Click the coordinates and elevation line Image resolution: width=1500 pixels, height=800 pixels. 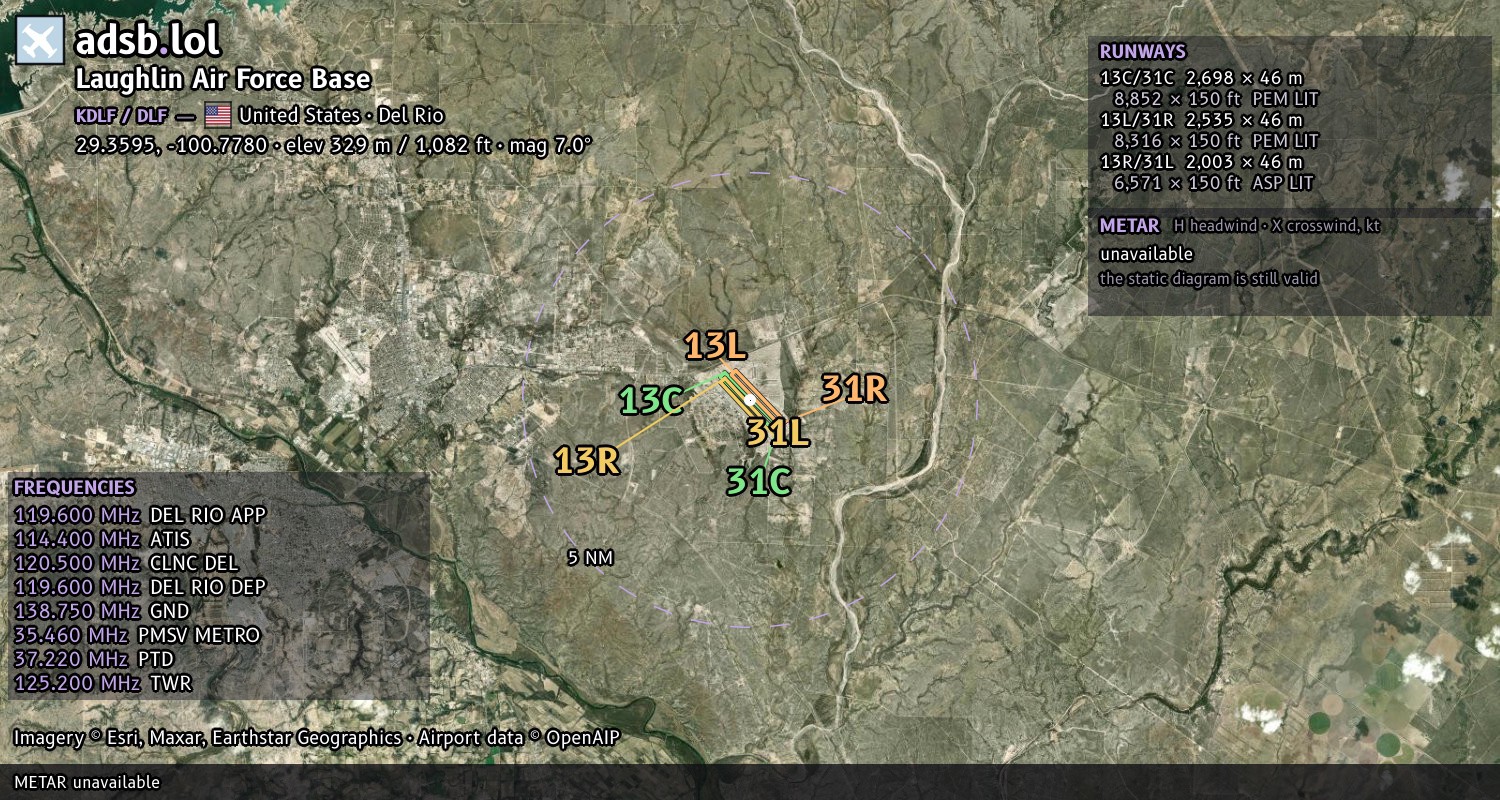click(x=334, y=144)
